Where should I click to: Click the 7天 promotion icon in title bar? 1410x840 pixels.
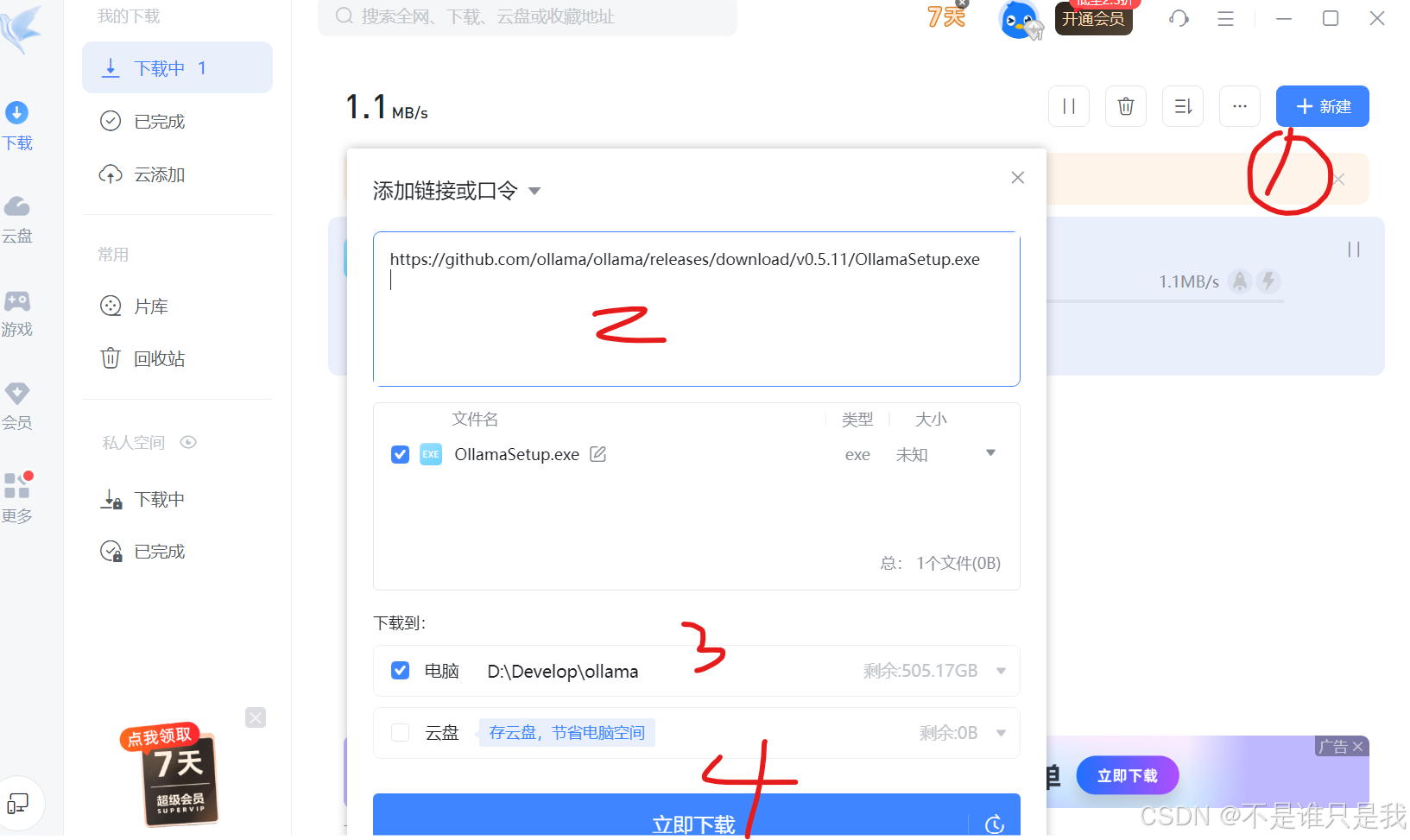point(946,16)
